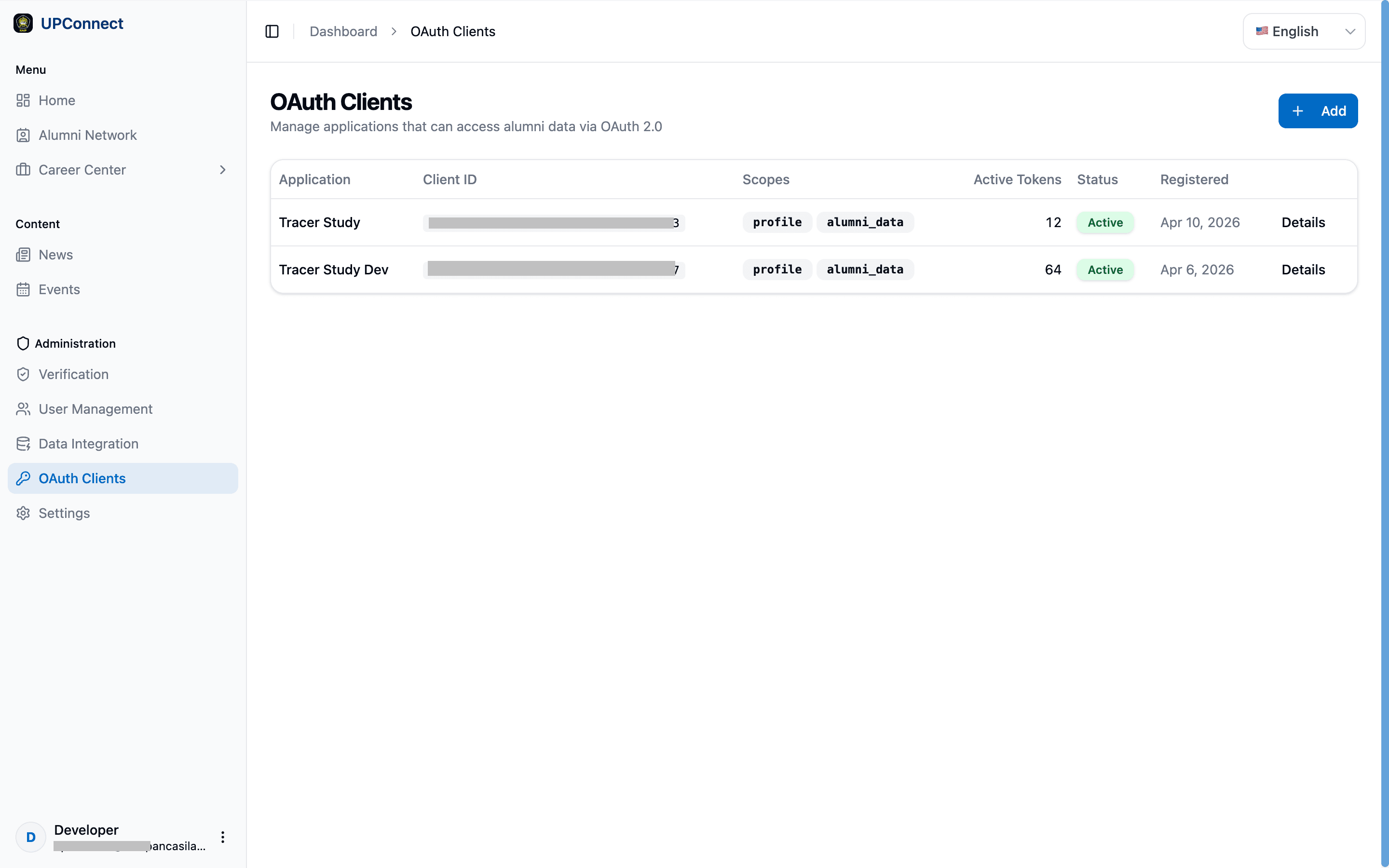Open Details for Tracer Study
The width and height of the screenshot is (1389, 868).
(x=1303, y=223)
